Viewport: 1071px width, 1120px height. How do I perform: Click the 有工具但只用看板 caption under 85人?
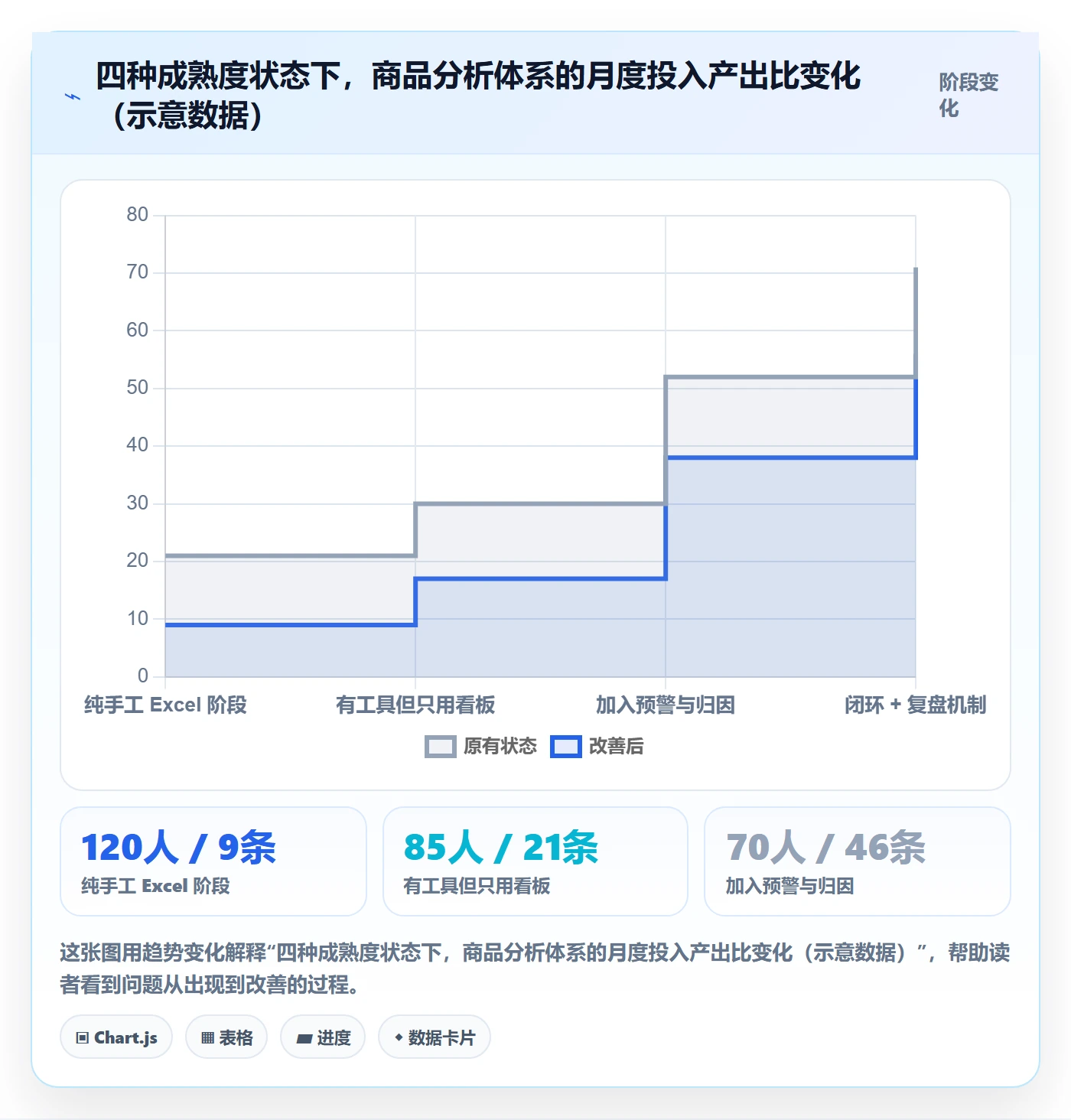[x=477, y=886]
